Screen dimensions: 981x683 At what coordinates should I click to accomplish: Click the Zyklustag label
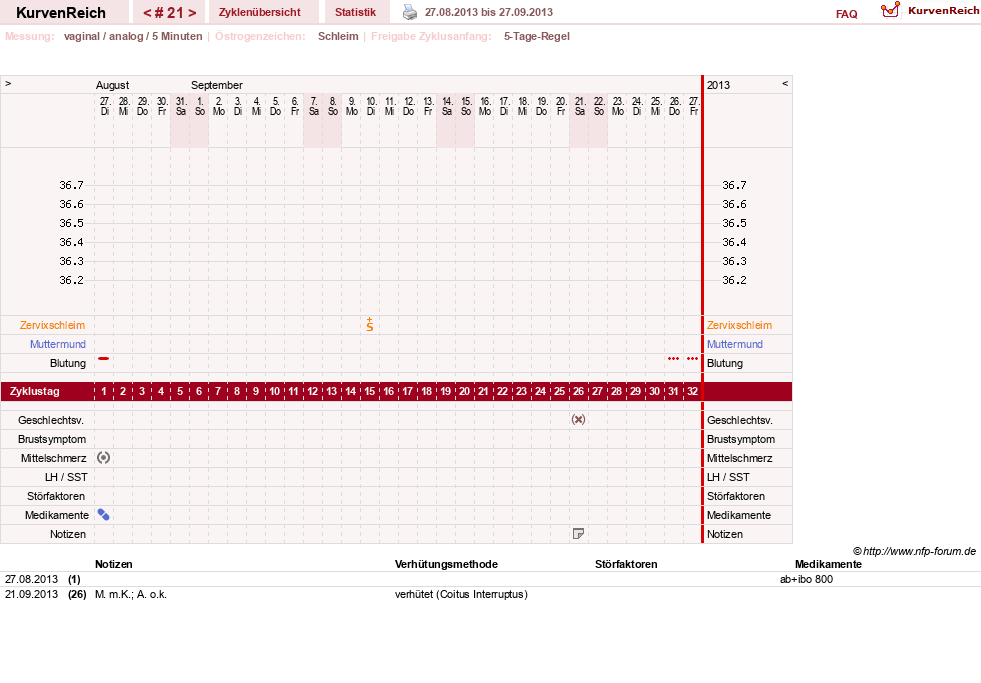[35, 392]
